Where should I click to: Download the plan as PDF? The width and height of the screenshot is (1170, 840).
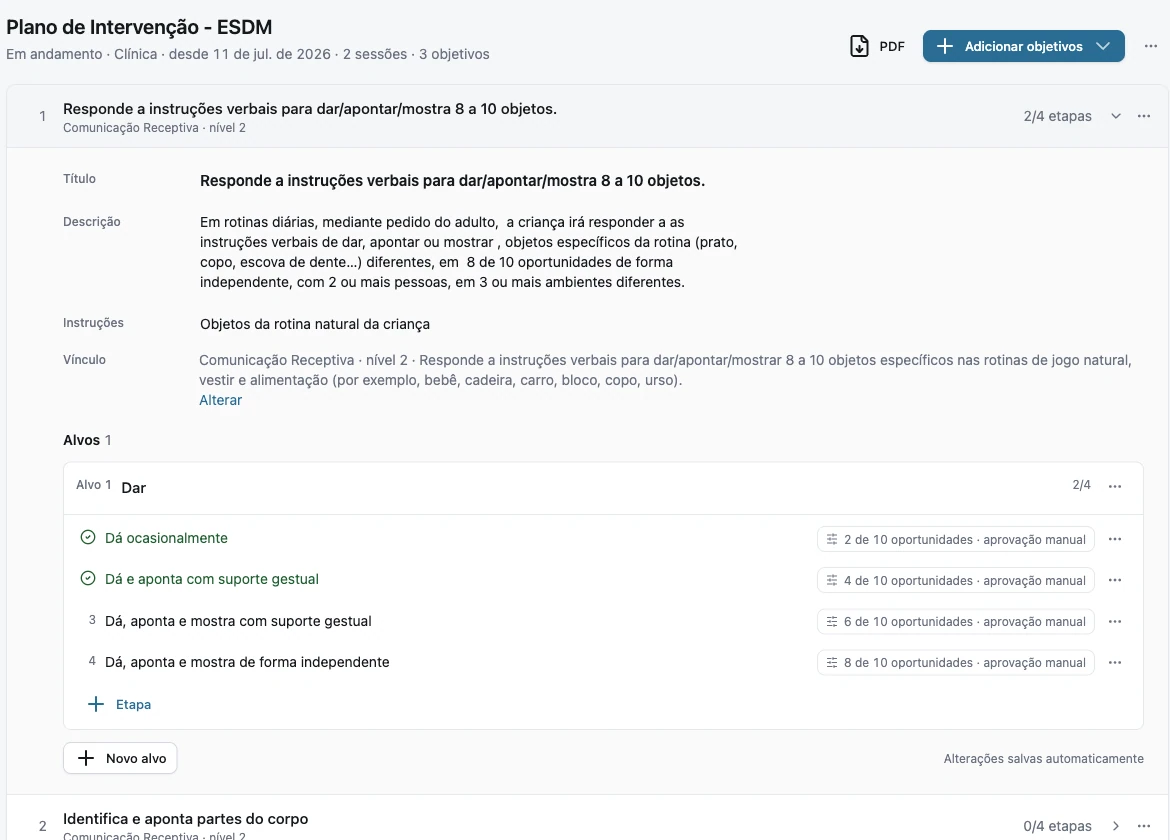tap(878, 46)
